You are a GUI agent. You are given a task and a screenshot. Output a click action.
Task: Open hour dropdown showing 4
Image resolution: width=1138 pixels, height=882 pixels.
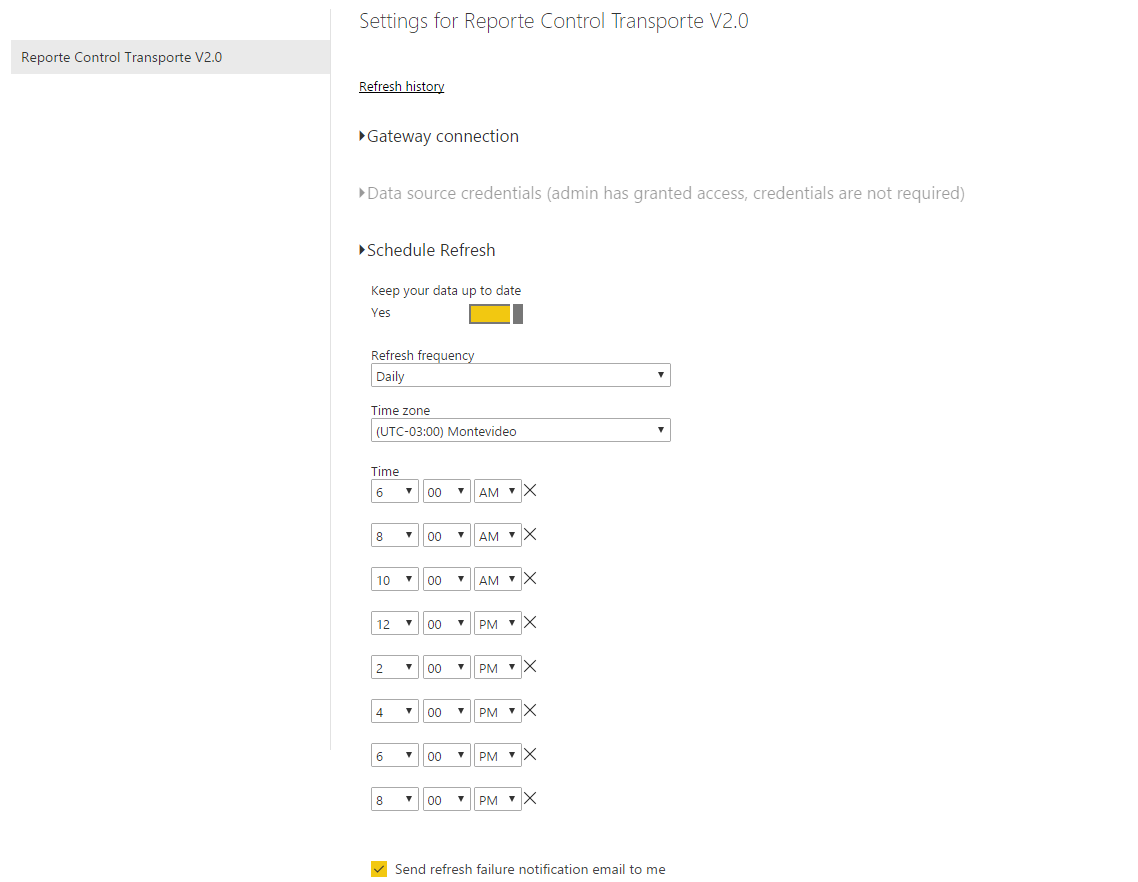pos(394,711)
